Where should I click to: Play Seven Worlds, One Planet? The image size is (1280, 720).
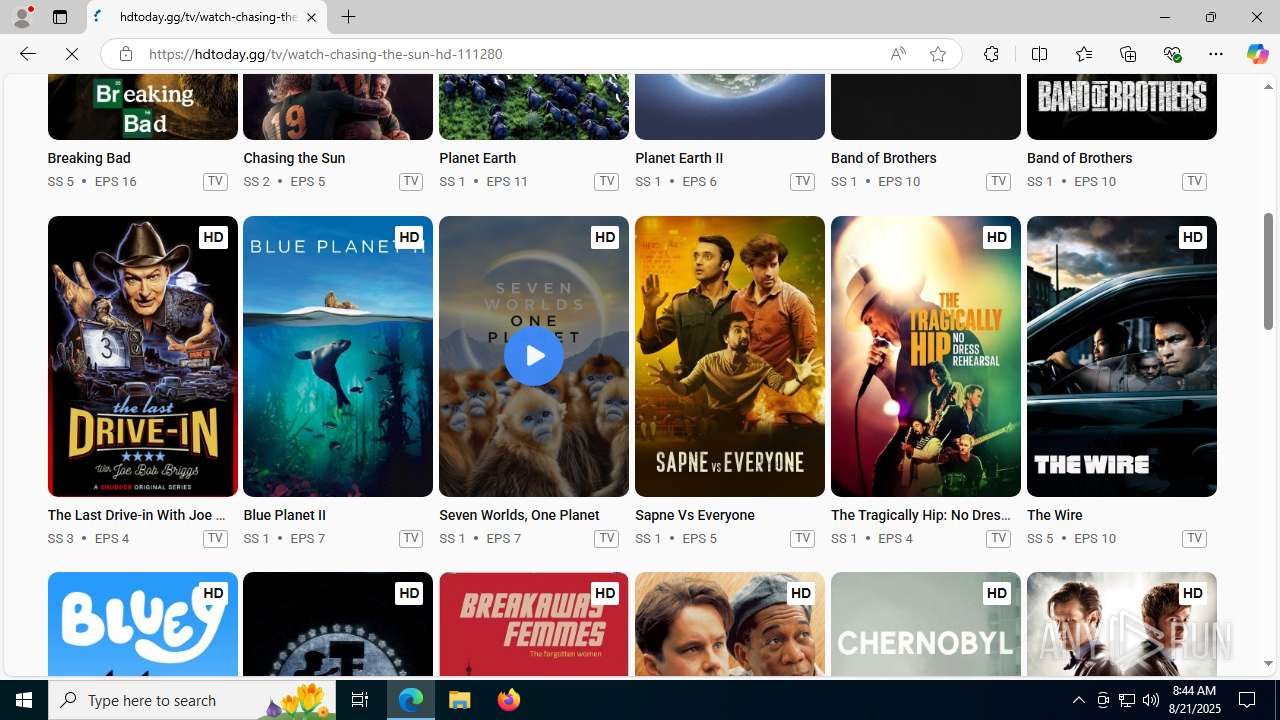tap(533, 355)
